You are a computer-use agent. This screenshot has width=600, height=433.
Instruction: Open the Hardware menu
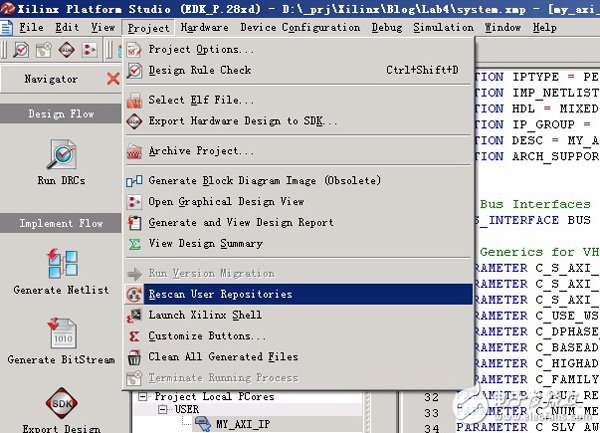[x=205, y=28]
